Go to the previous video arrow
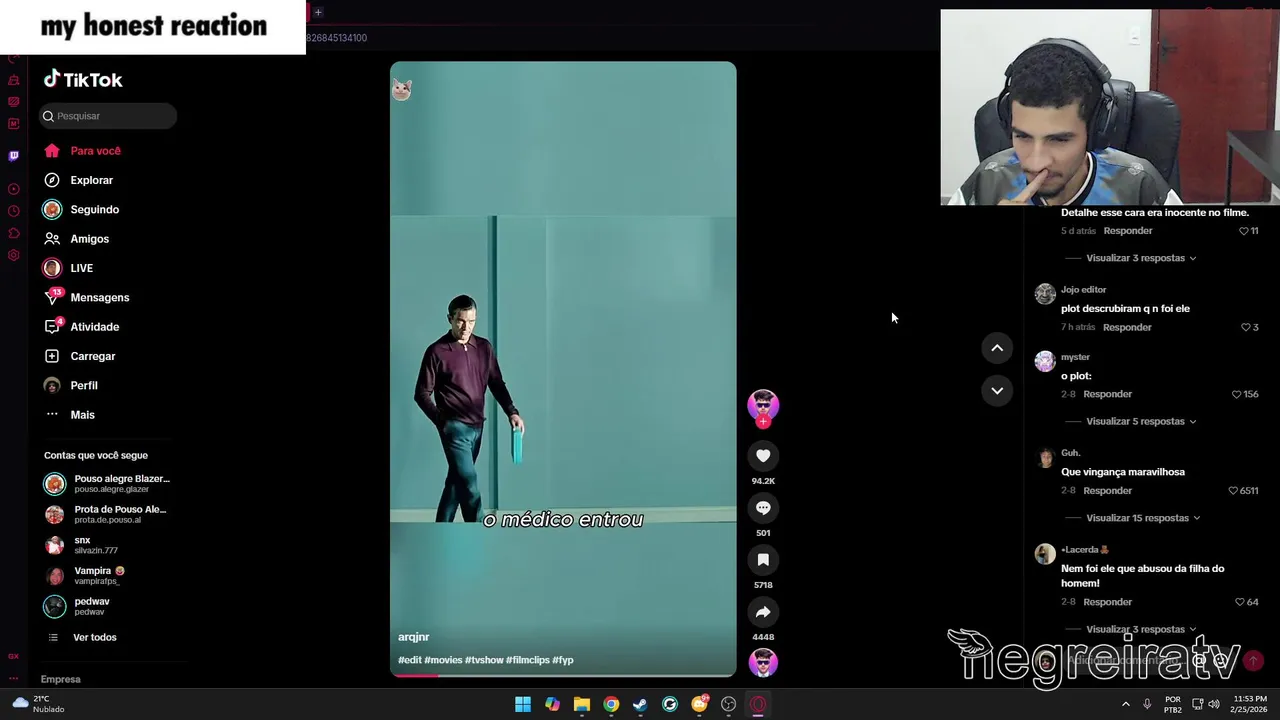 pyautogui.click(x=997, y=348)
